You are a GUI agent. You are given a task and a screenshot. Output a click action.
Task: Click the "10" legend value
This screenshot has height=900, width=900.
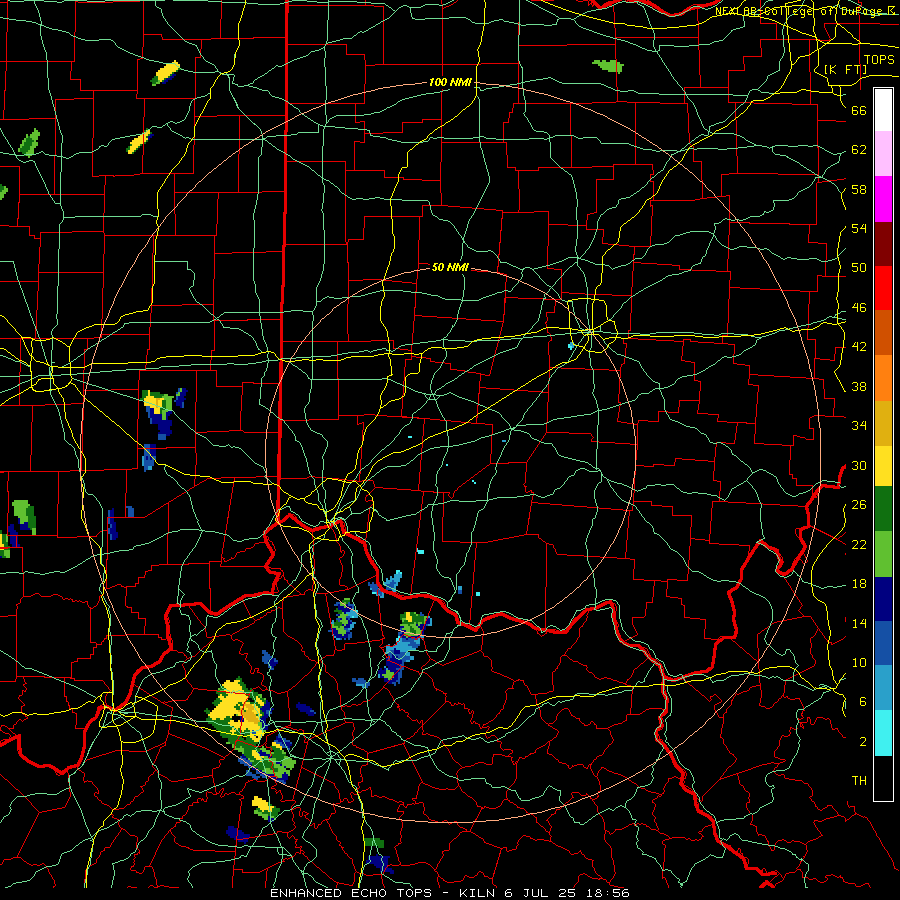[859, 663]
